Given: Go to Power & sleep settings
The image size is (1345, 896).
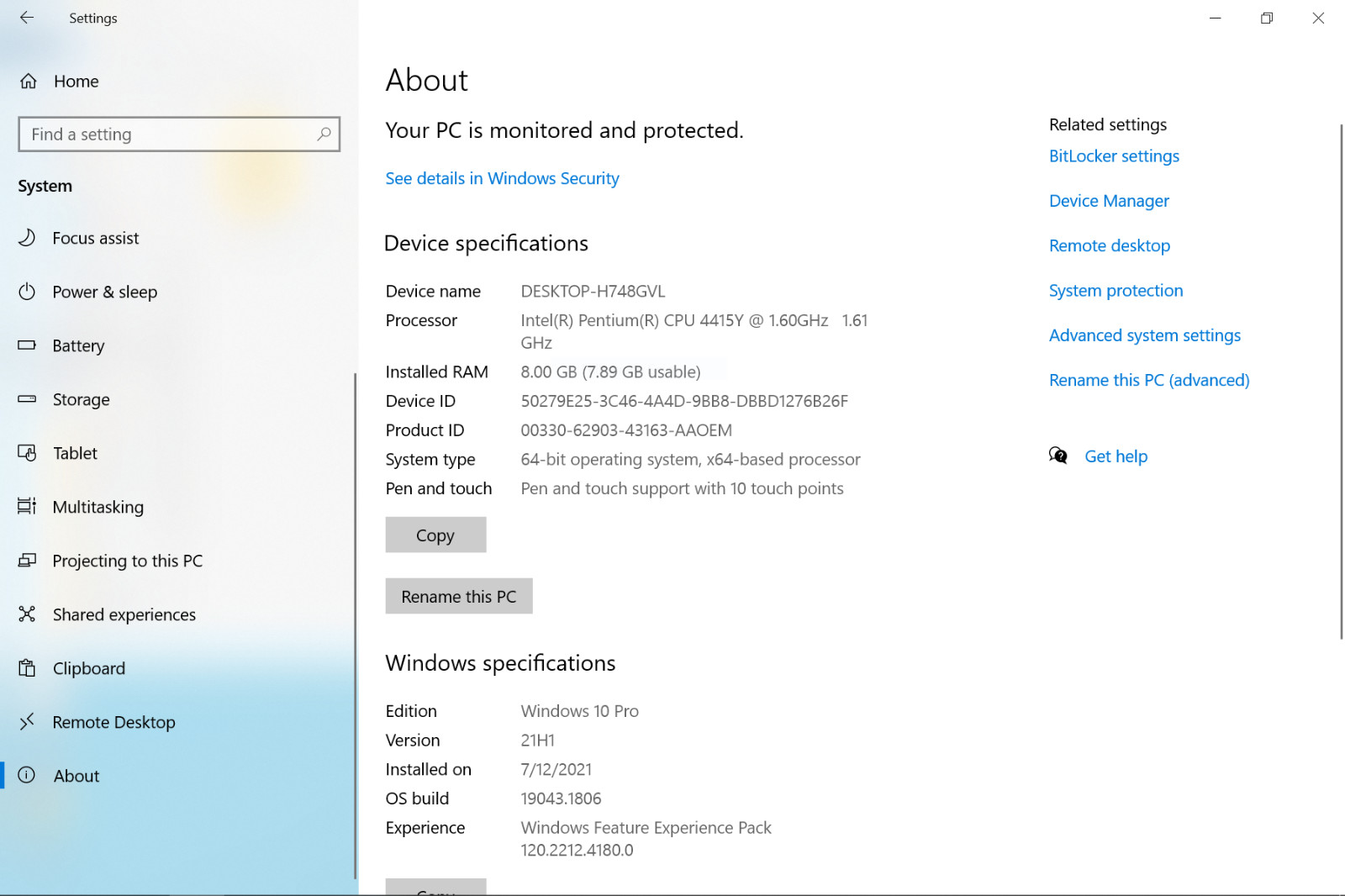Looking at the screenshot, I should click(x=178, y=292).
